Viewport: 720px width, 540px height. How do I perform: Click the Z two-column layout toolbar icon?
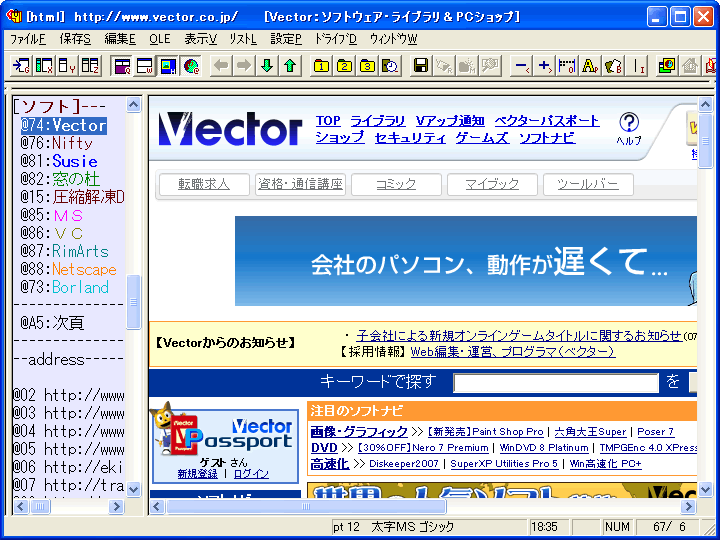90,66
